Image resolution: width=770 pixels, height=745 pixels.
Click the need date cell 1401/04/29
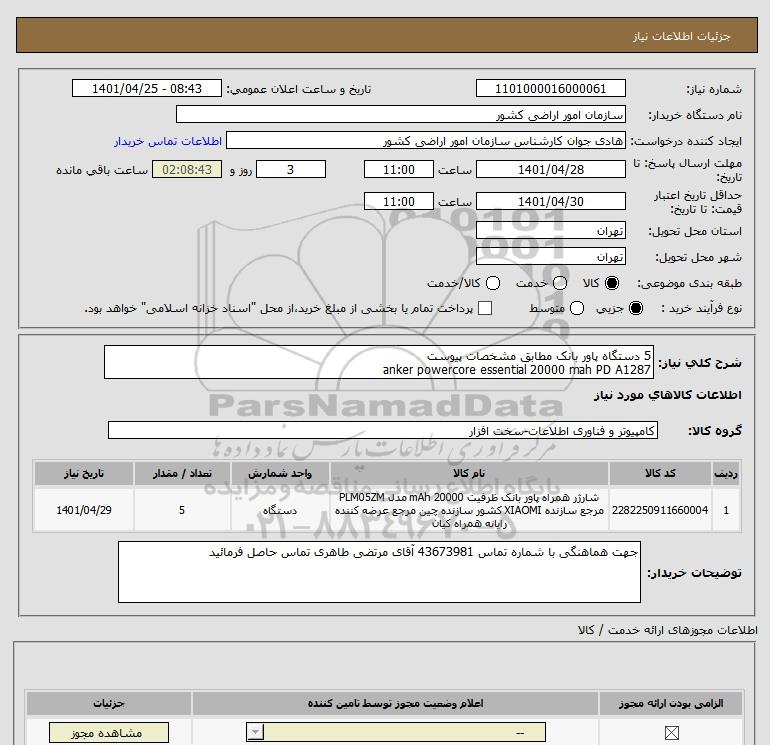[84, 510]
